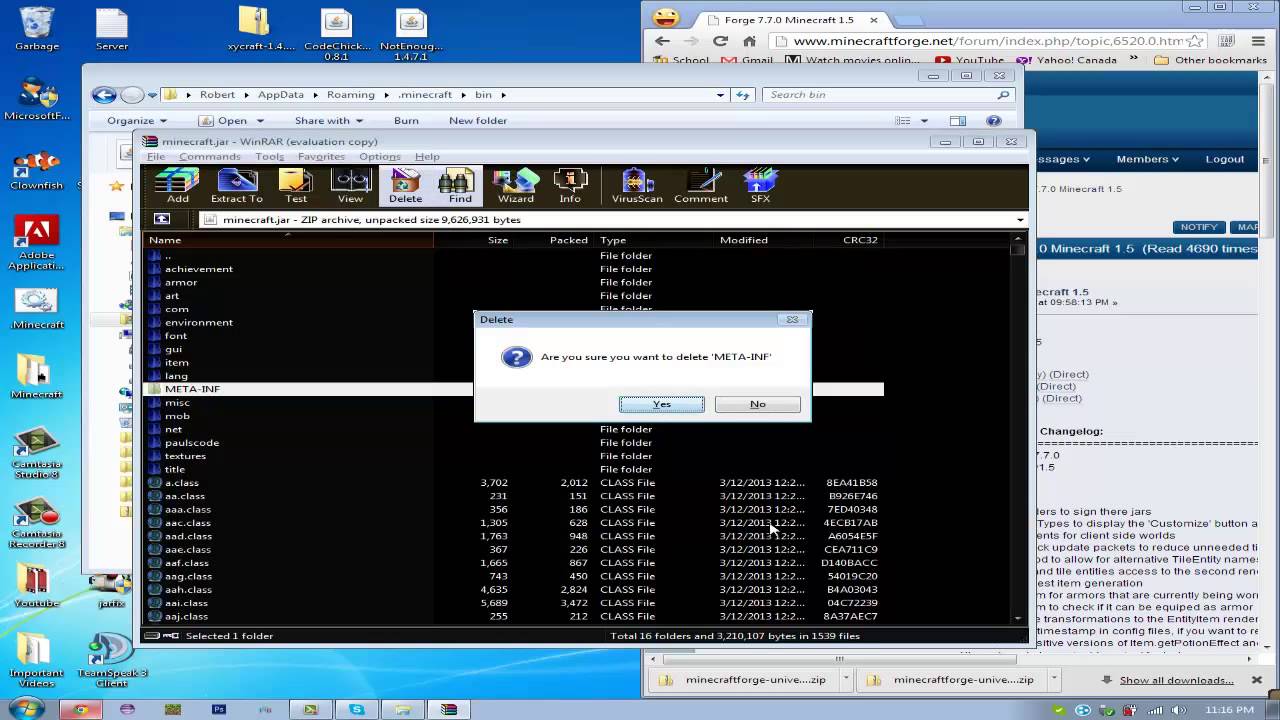Click Logout on the forum page
Image resolution: width=1280 pixels, height=720 pixels.
coord(1225,159)
